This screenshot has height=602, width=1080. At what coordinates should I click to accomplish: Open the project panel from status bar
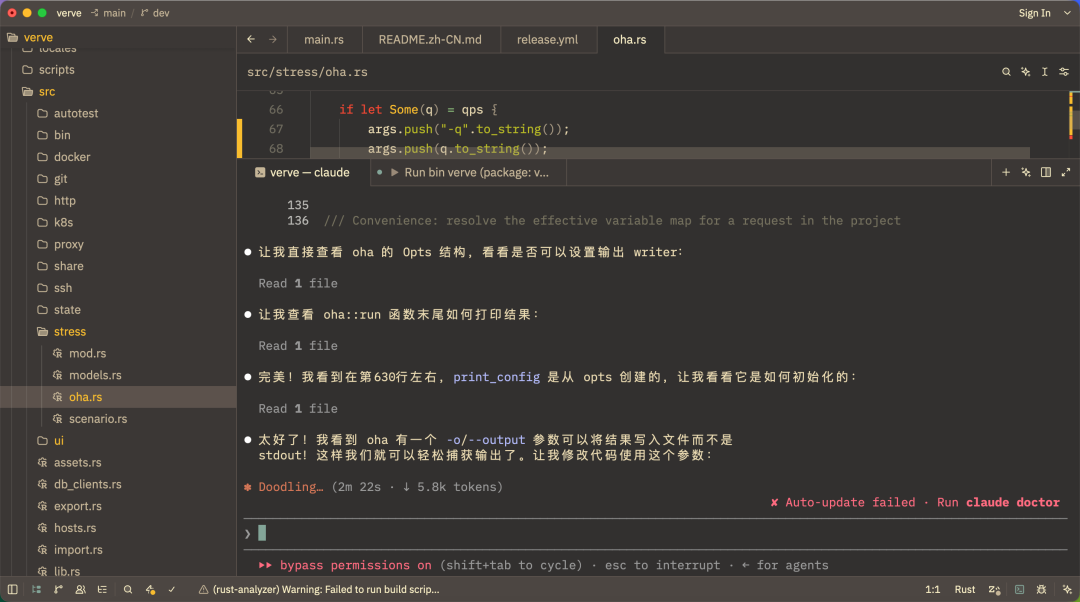(x=37, y=590)
